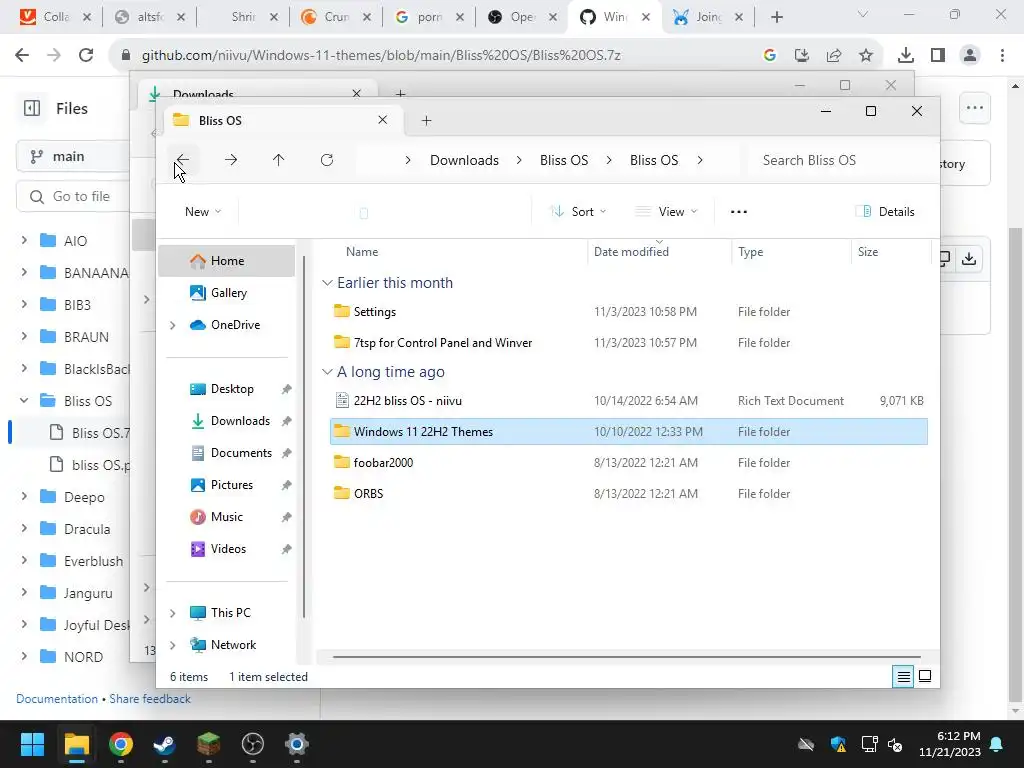Reload the GitHub page
Screen dimensions: 1024x768
click(86, 55)
